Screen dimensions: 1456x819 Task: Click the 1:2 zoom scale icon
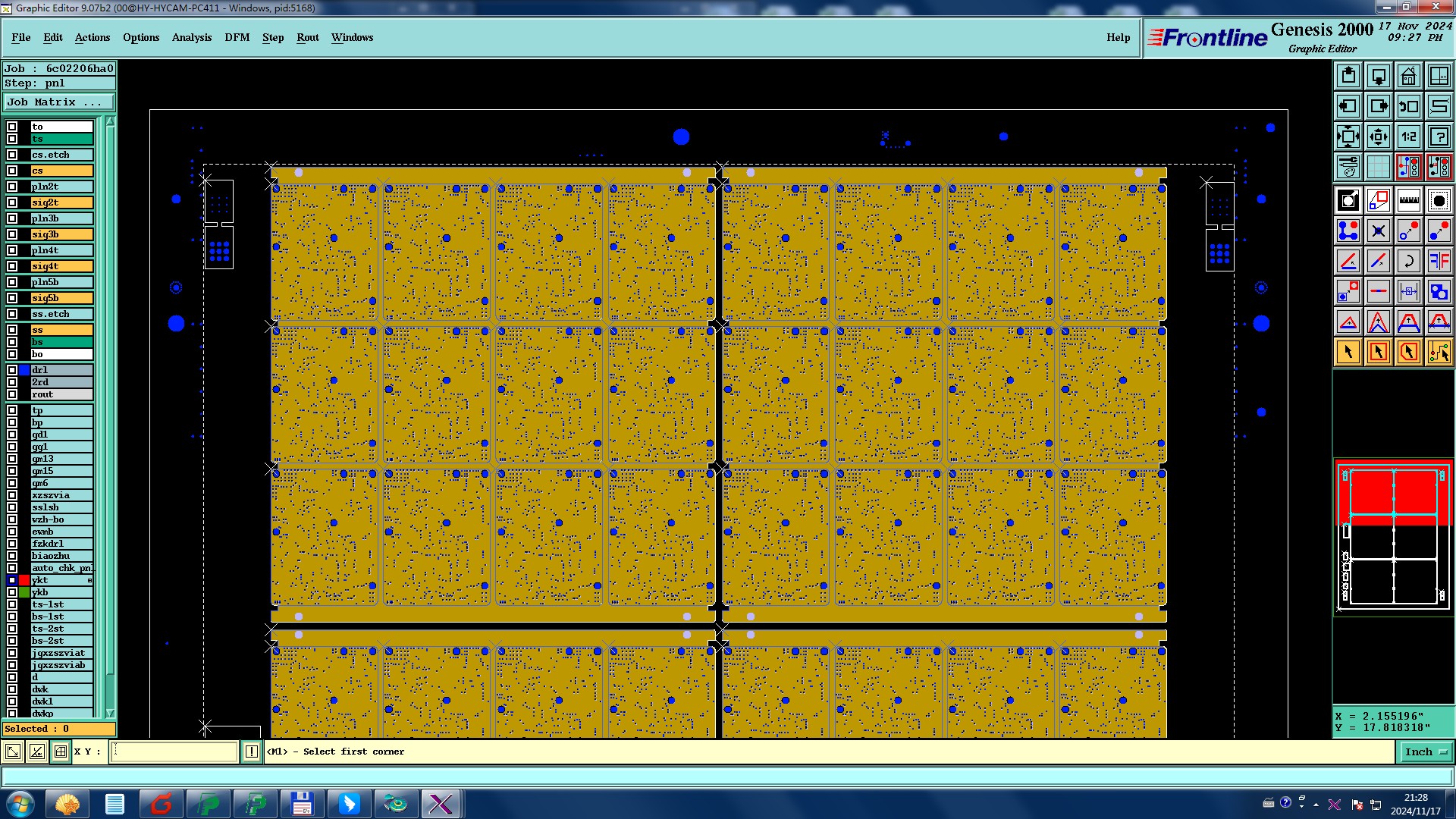click(1408, 136)
